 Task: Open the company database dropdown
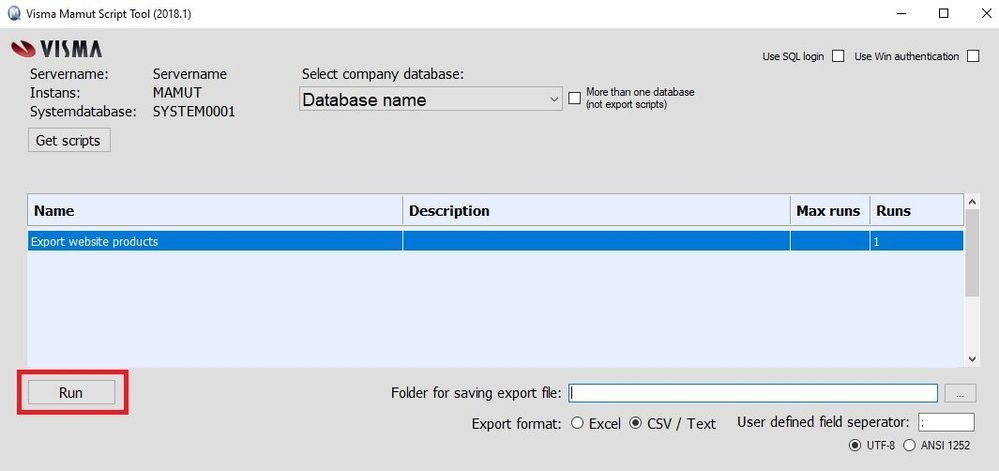(431, 99)
